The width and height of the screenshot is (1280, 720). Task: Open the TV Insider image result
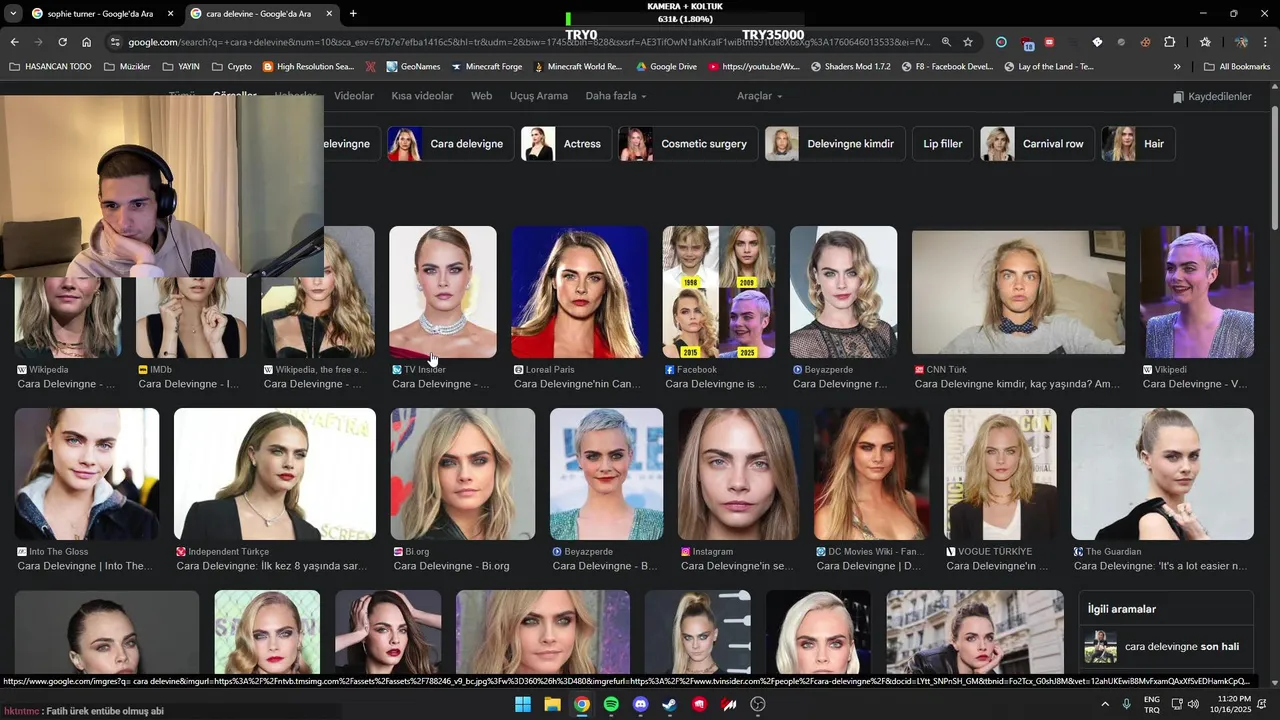[x=442, y=292]
